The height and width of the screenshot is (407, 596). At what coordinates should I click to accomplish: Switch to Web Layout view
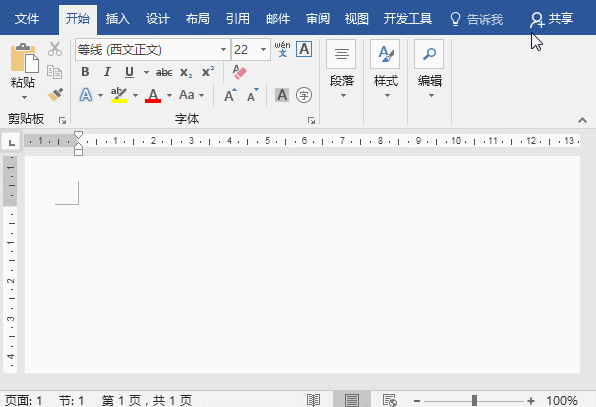coord(390,400)
